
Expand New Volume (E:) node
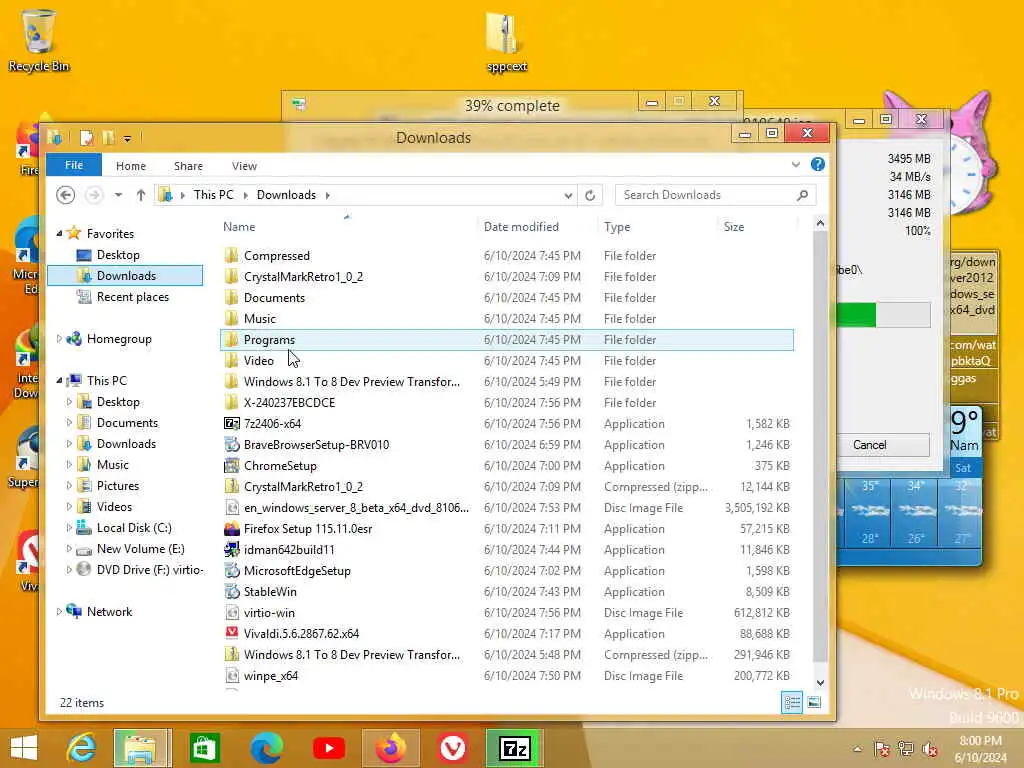[x=69, y=549]
